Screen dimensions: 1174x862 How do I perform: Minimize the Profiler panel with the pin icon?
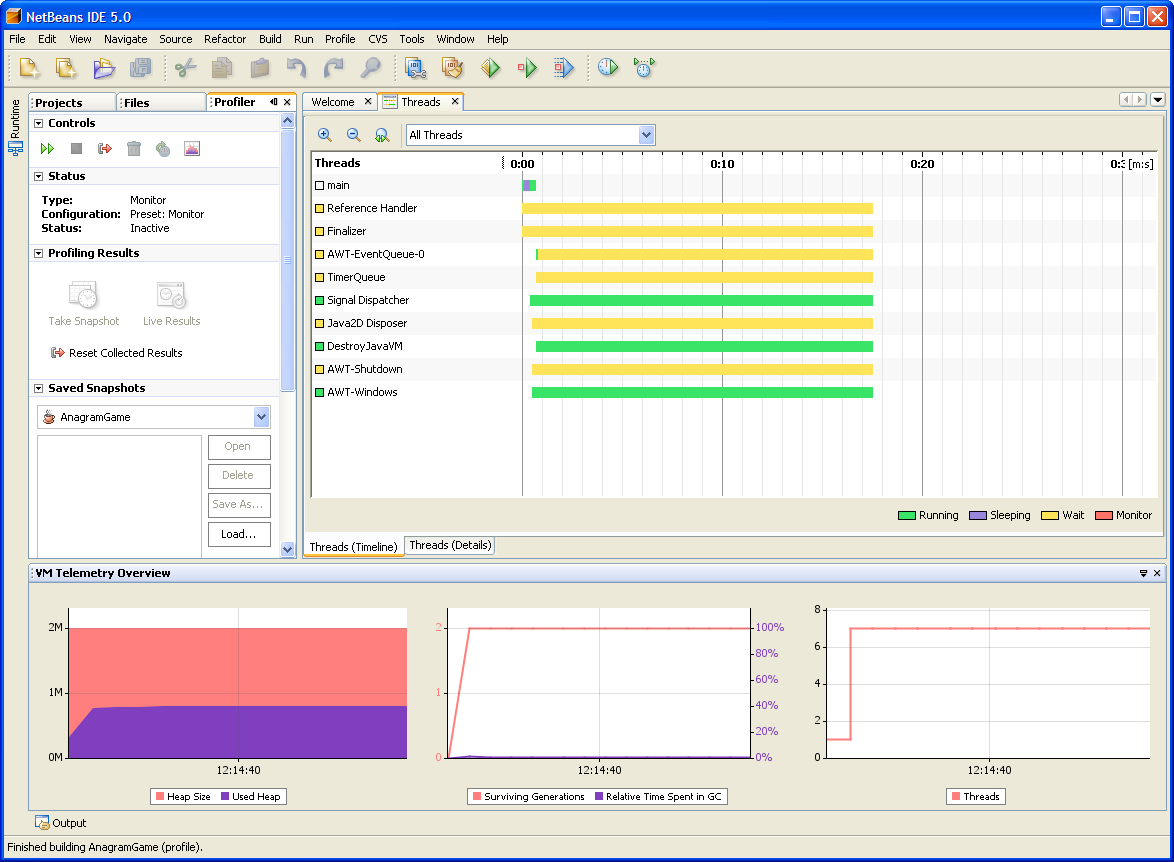point(274,102)
